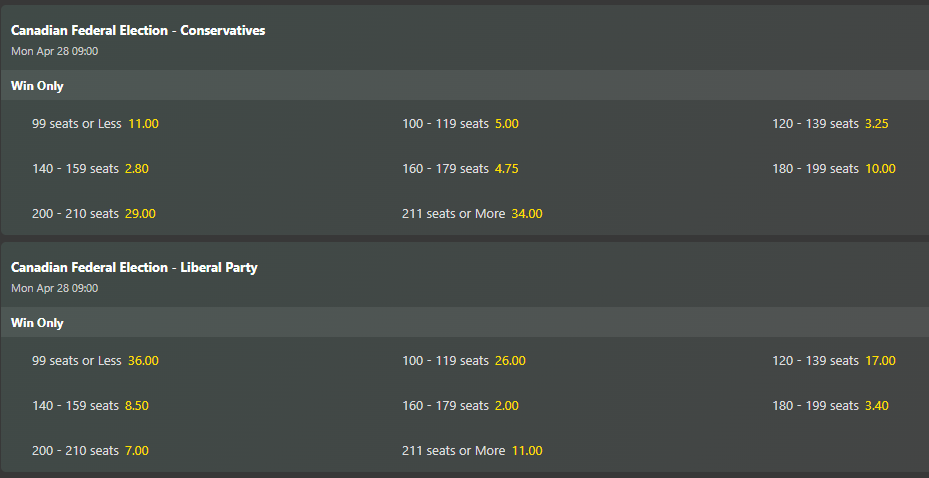This screenshot has height=478, width=929.
Task: Add Liberal Party 140 - 159 seats at 8.50
Action: 136,406
